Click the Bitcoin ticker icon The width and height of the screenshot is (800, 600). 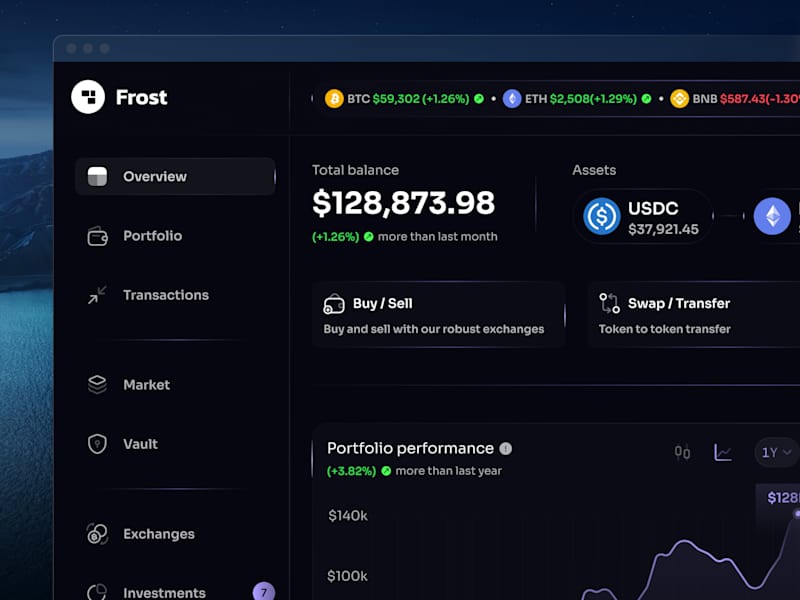[x=334, y=99]
